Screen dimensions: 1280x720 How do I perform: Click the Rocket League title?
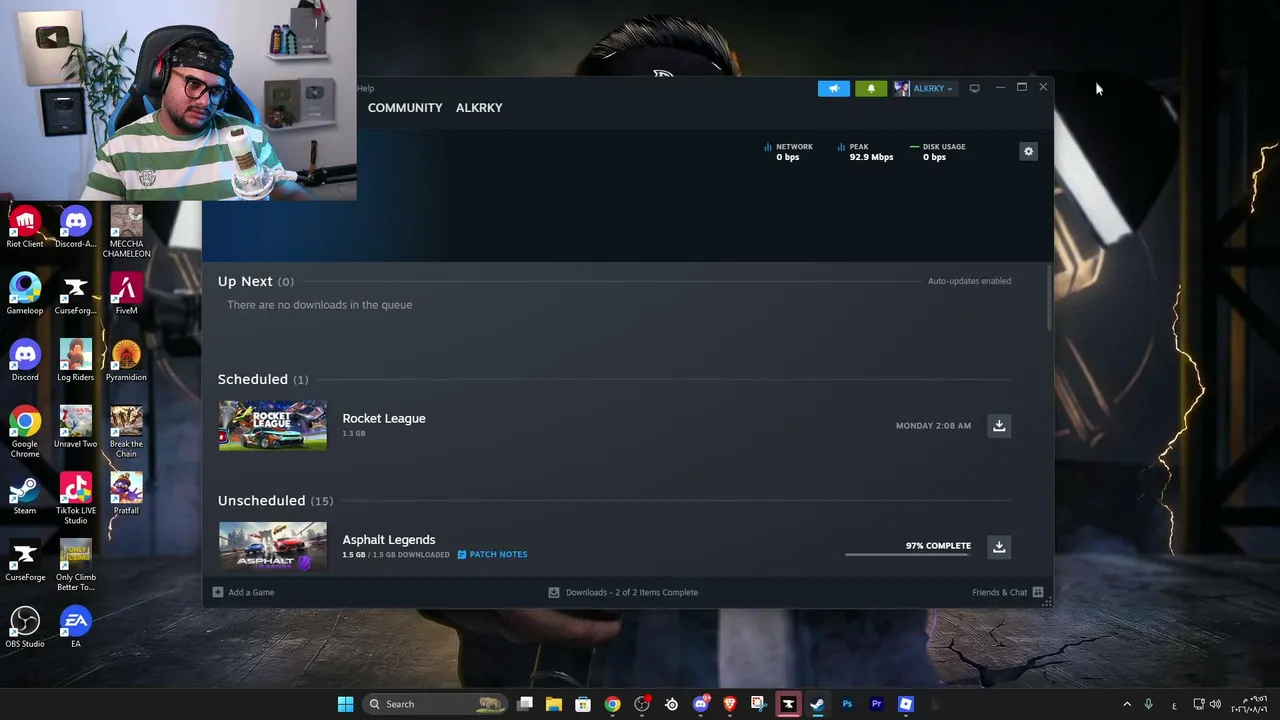click(x=384, y=418)
